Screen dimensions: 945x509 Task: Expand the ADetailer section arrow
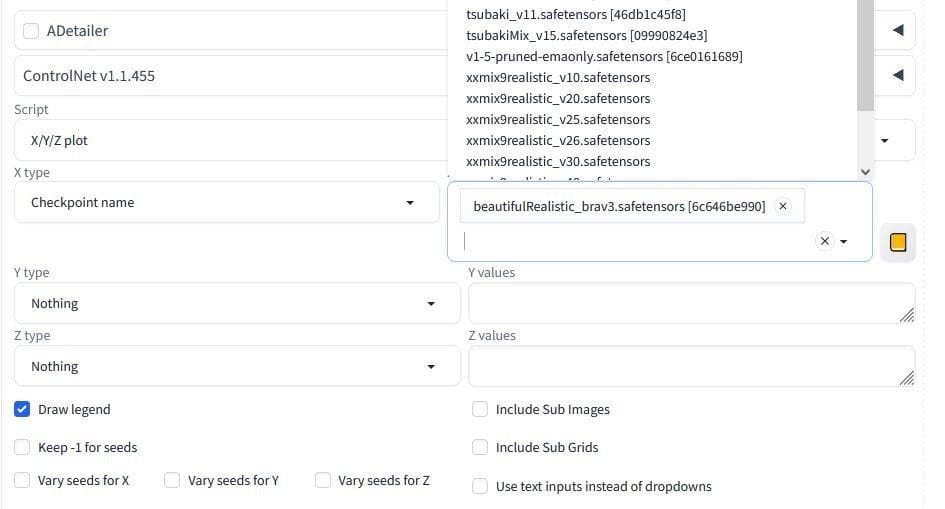pyautogui.click(x=897, y=31)
